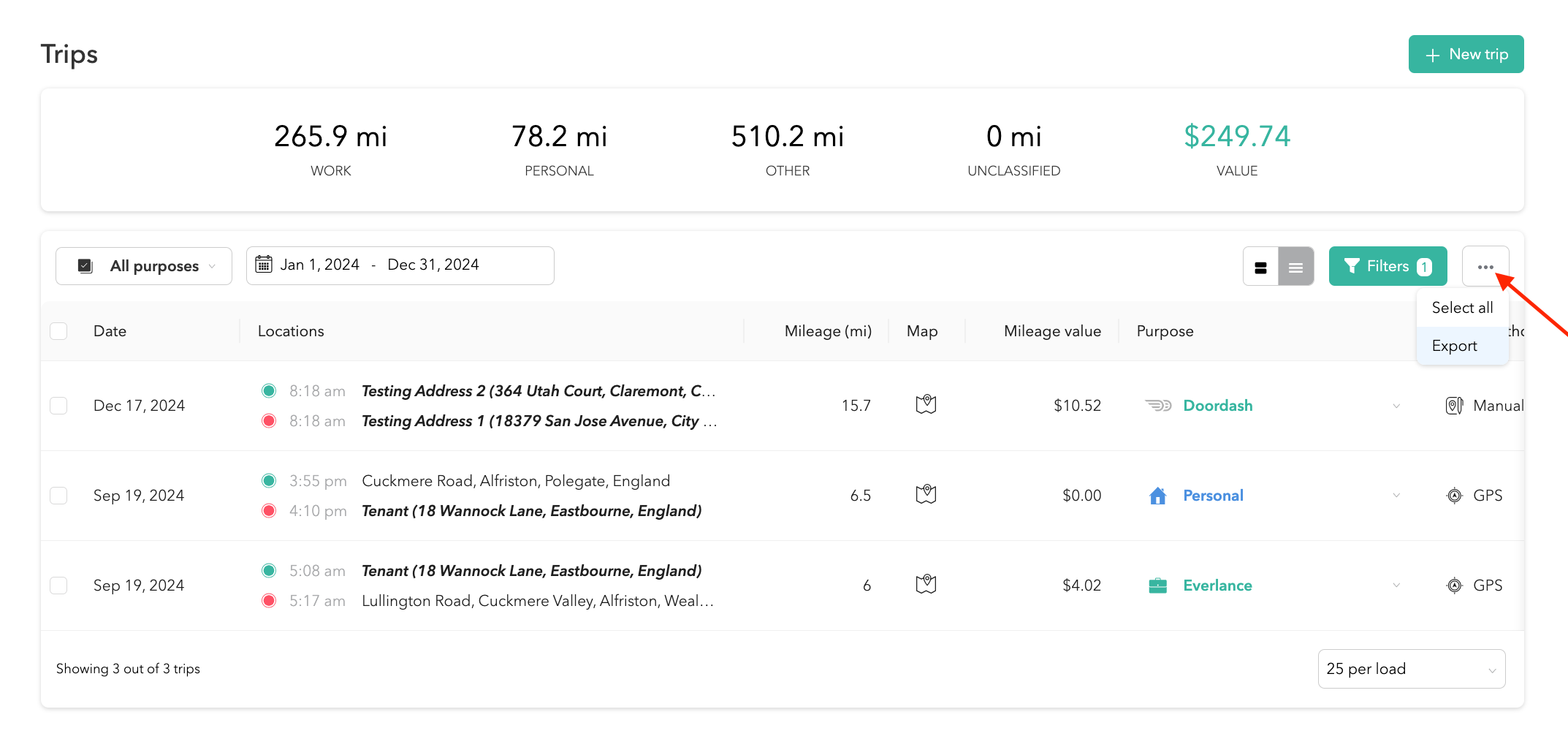Open map icon for the Everlance trip
Image resolution: width=1568 pixels, height=750 pixels.
[x=926, y=584]
